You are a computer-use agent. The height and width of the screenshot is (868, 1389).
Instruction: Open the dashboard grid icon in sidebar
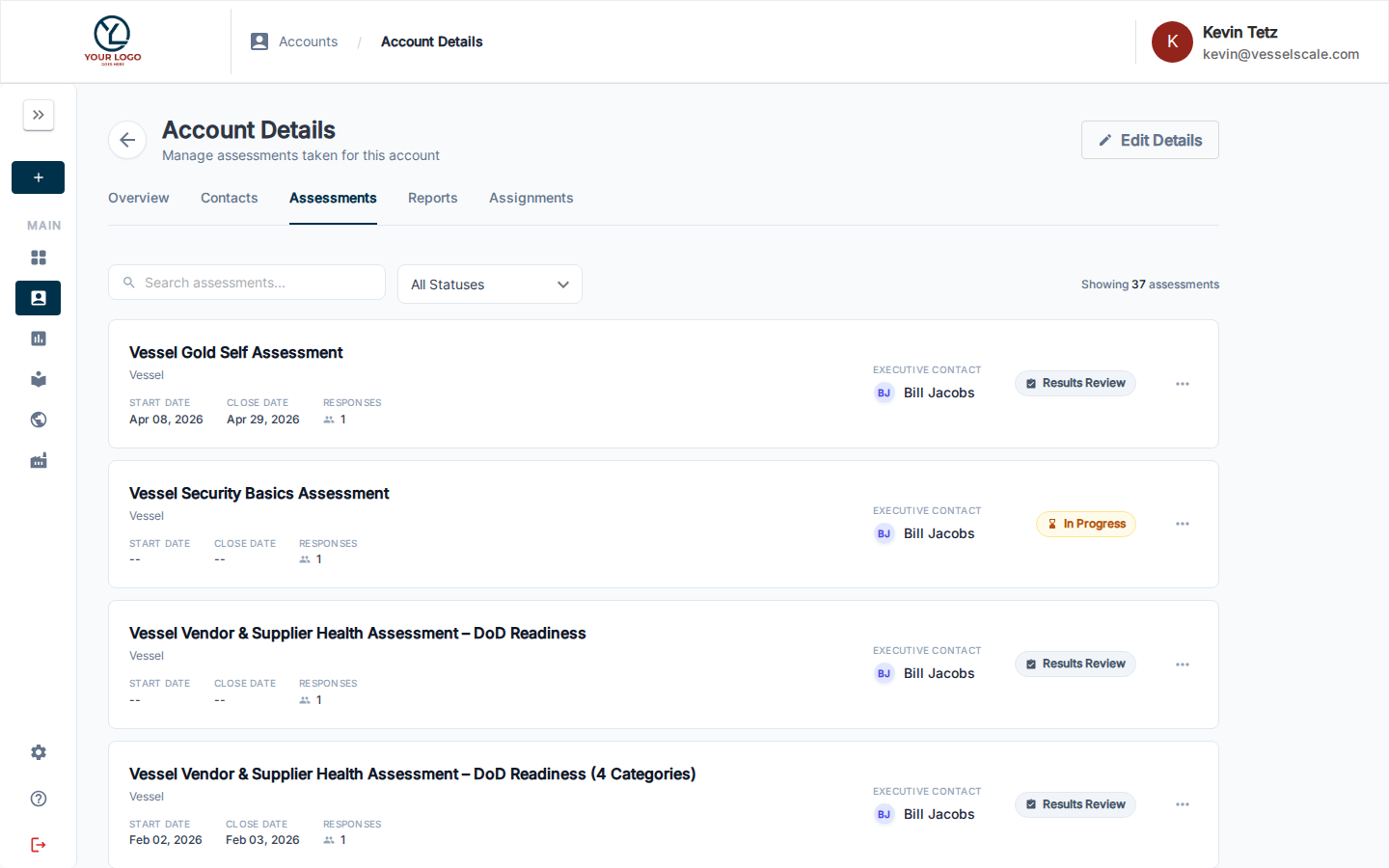pos(39,258)
